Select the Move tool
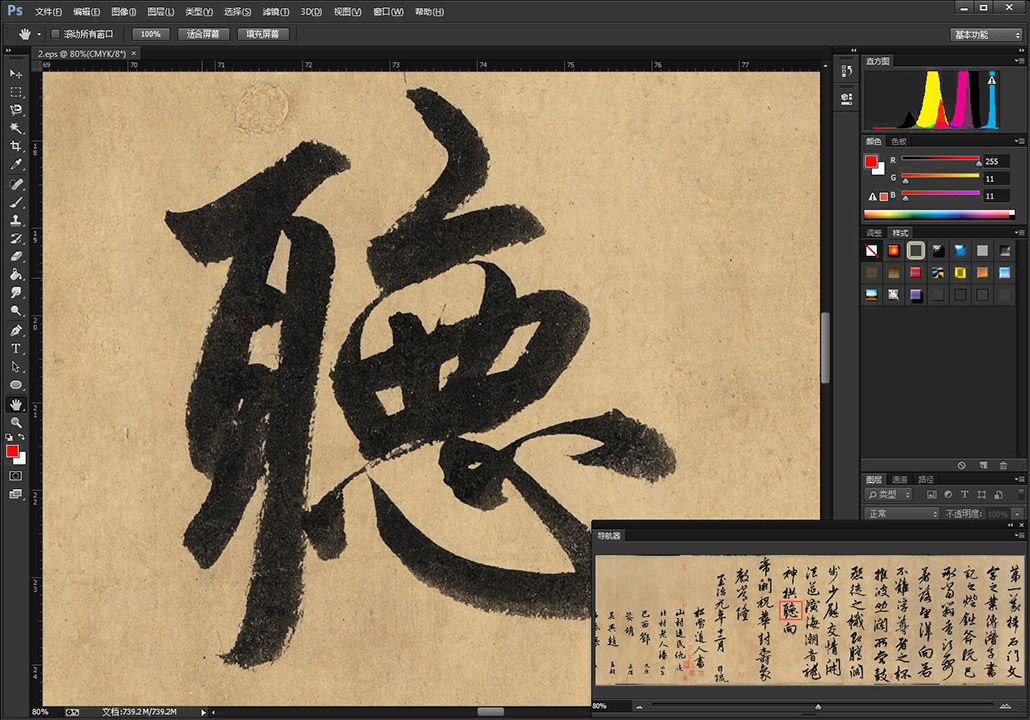1030x720 pixels. (x=16, y=74)
